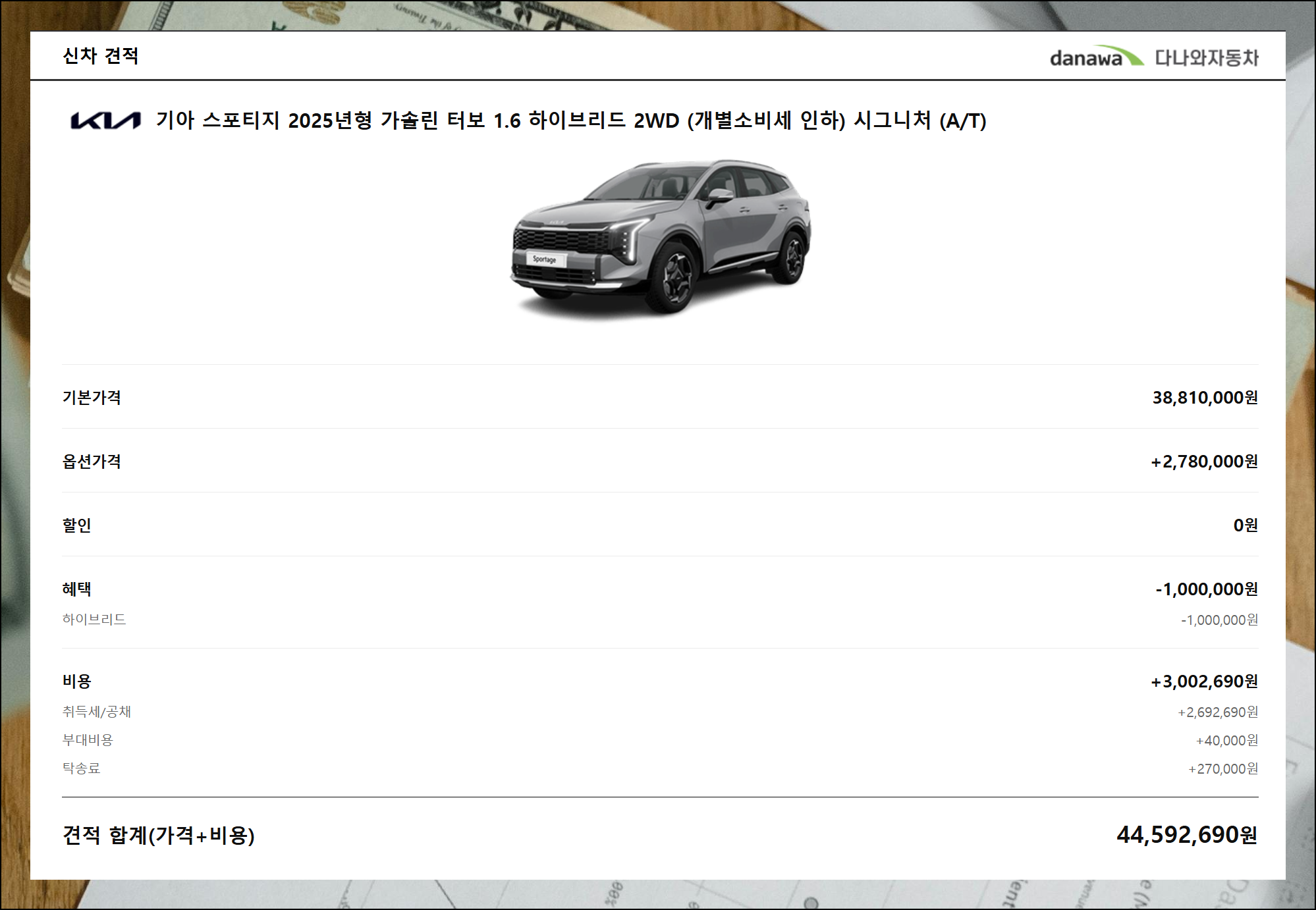Click the 신차 견적 header title
This screenshot has height=910, width=1316.
[x=100, y=56]
